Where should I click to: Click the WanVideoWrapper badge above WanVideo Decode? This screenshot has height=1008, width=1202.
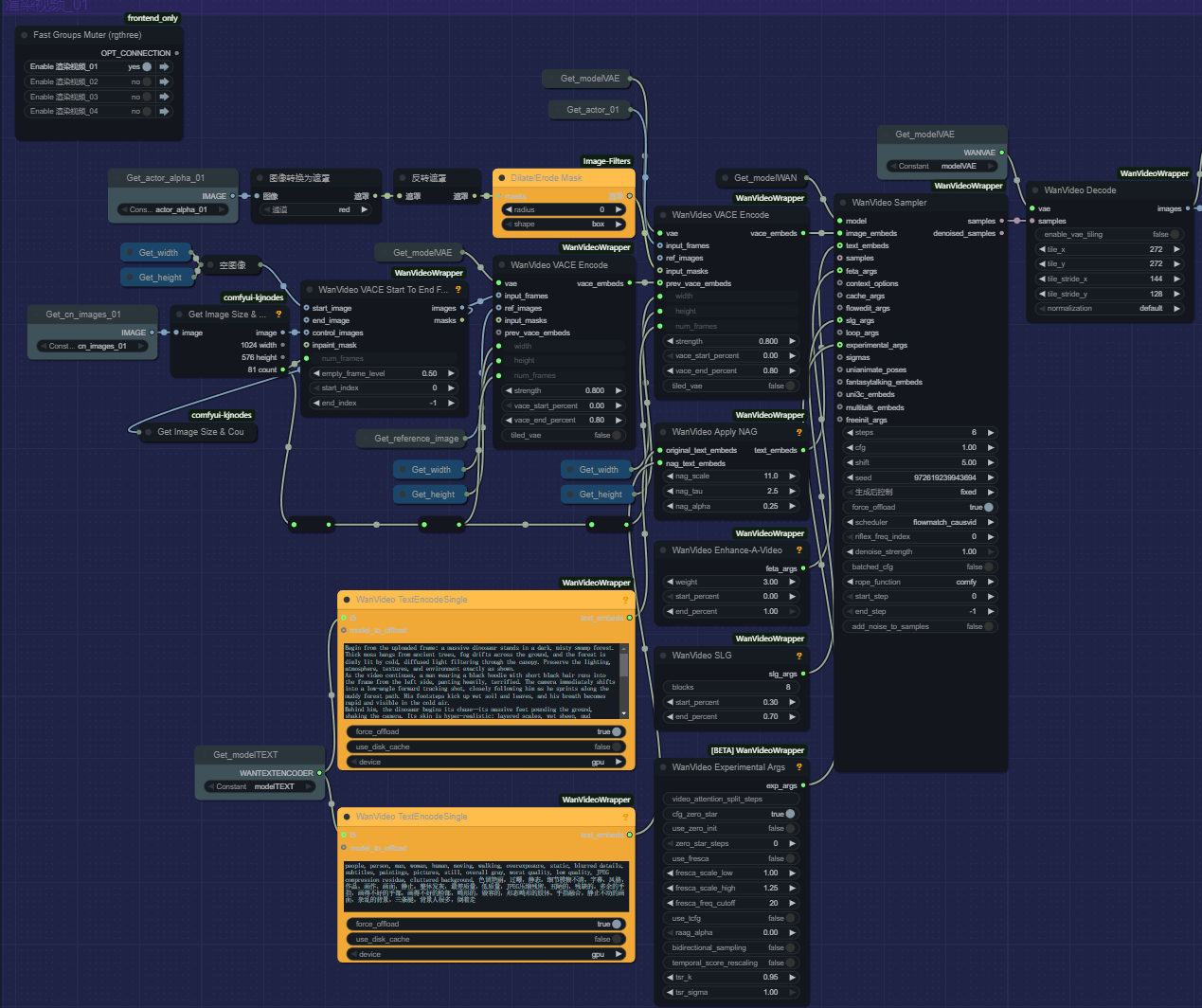(x=1154, y=173)
